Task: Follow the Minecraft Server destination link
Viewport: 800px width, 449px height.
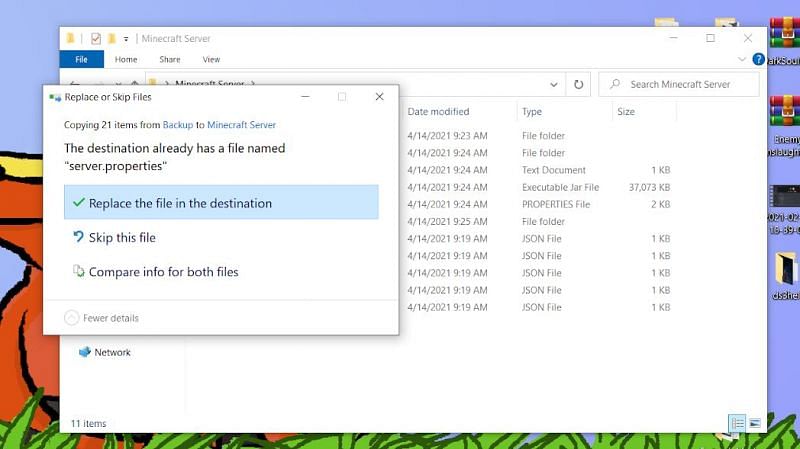Action: (241, 125)
